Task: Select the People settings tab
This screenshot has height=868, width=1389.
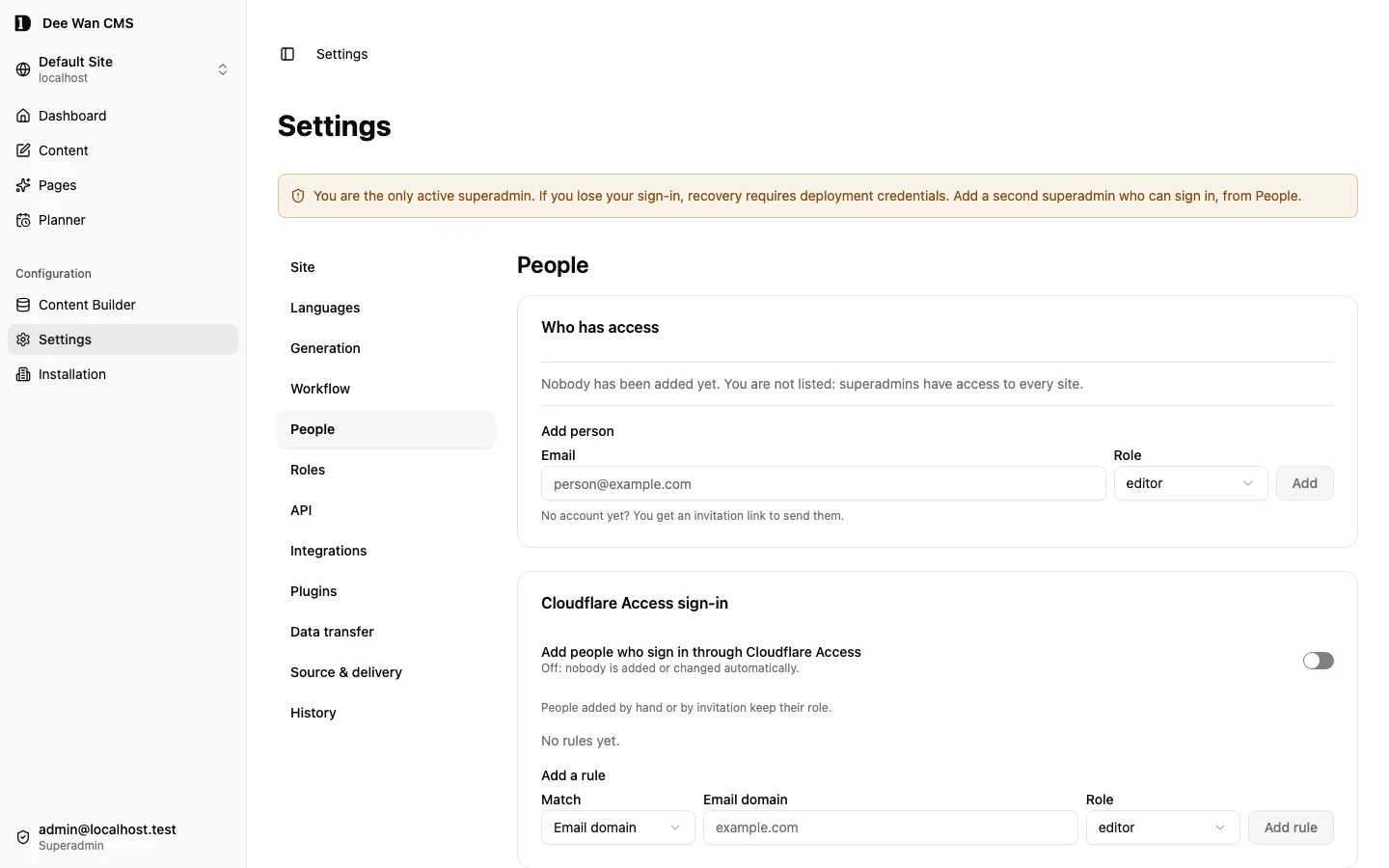Action: pos(386,429)
